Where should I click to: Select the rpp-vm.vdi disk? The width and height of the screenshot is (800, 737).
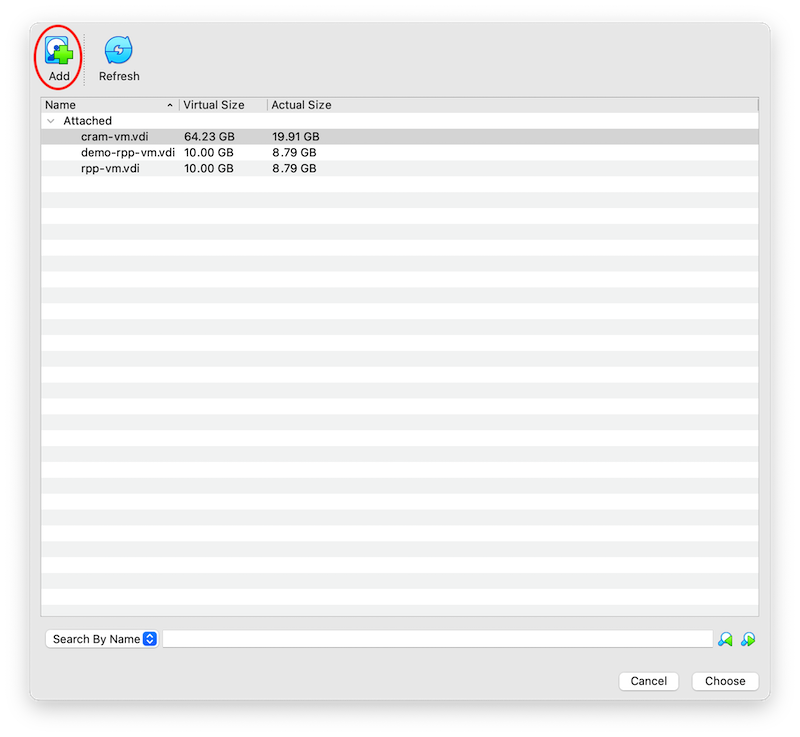point(108,168)
